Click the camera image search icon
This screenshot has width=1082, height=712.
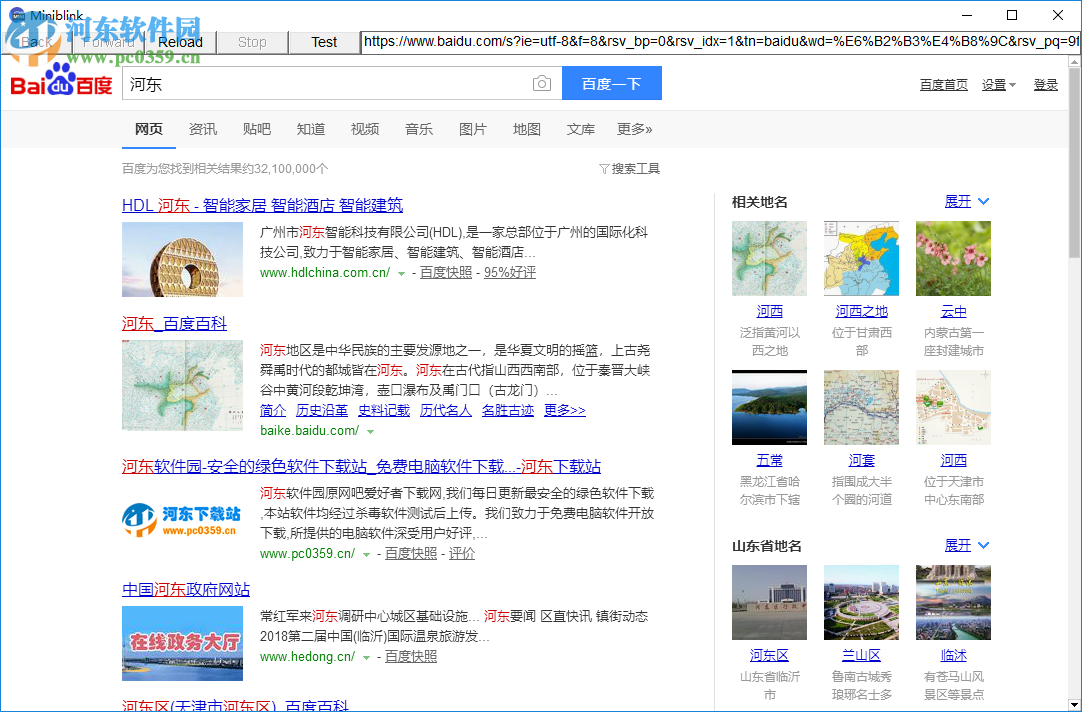coord(541,84)
